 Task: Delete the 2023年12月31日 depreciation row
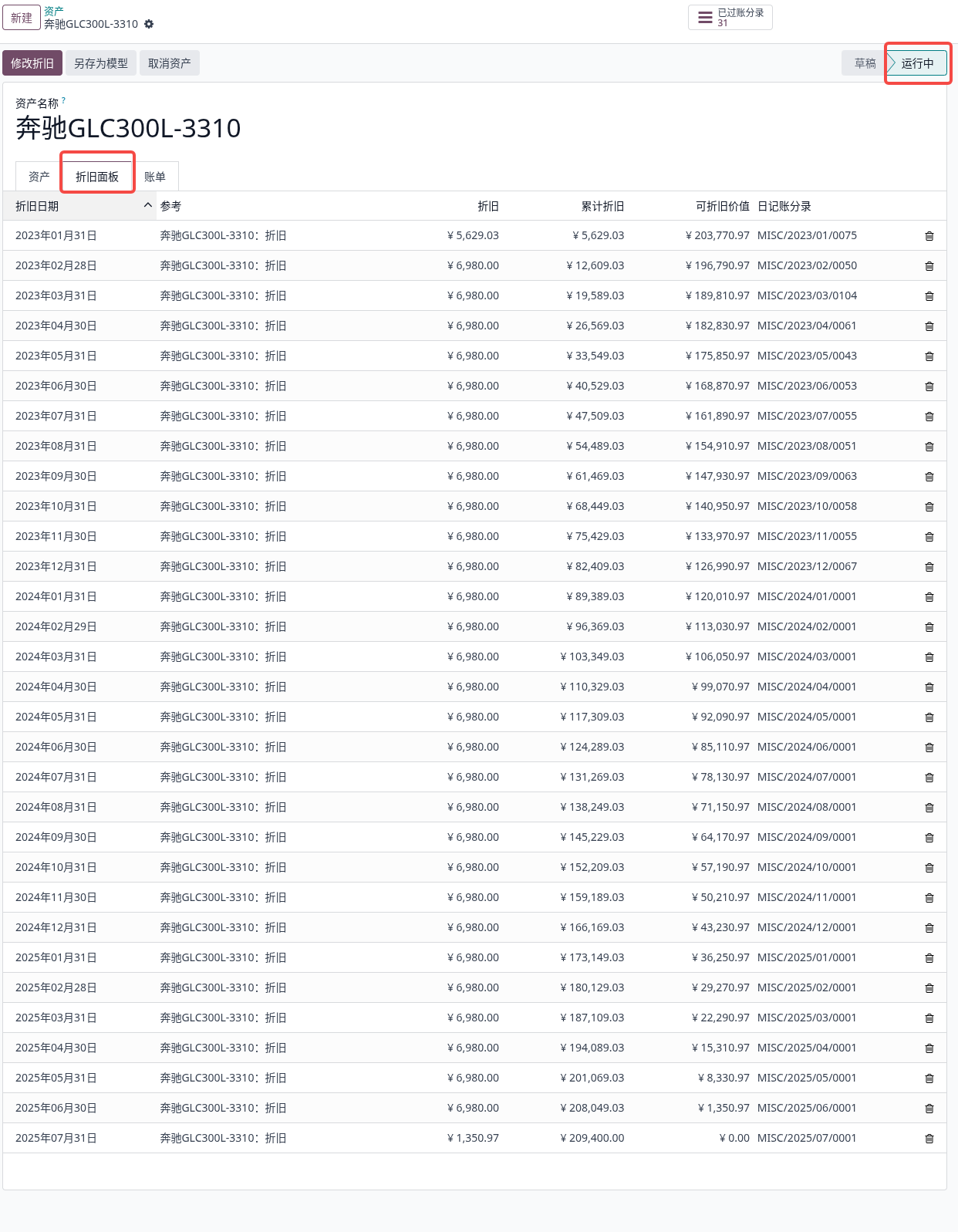coord(929,567)
